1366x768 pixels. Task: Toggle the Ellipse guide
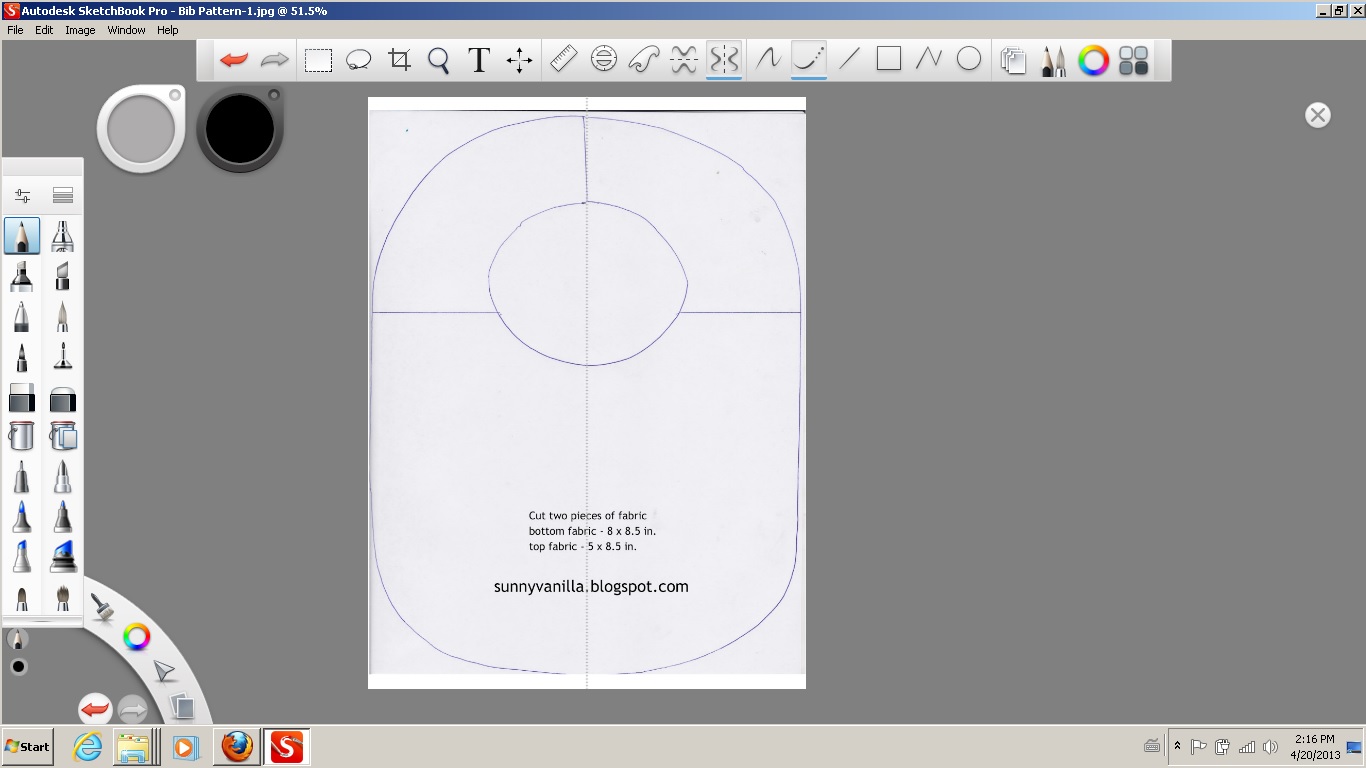(x=603, y=60)
